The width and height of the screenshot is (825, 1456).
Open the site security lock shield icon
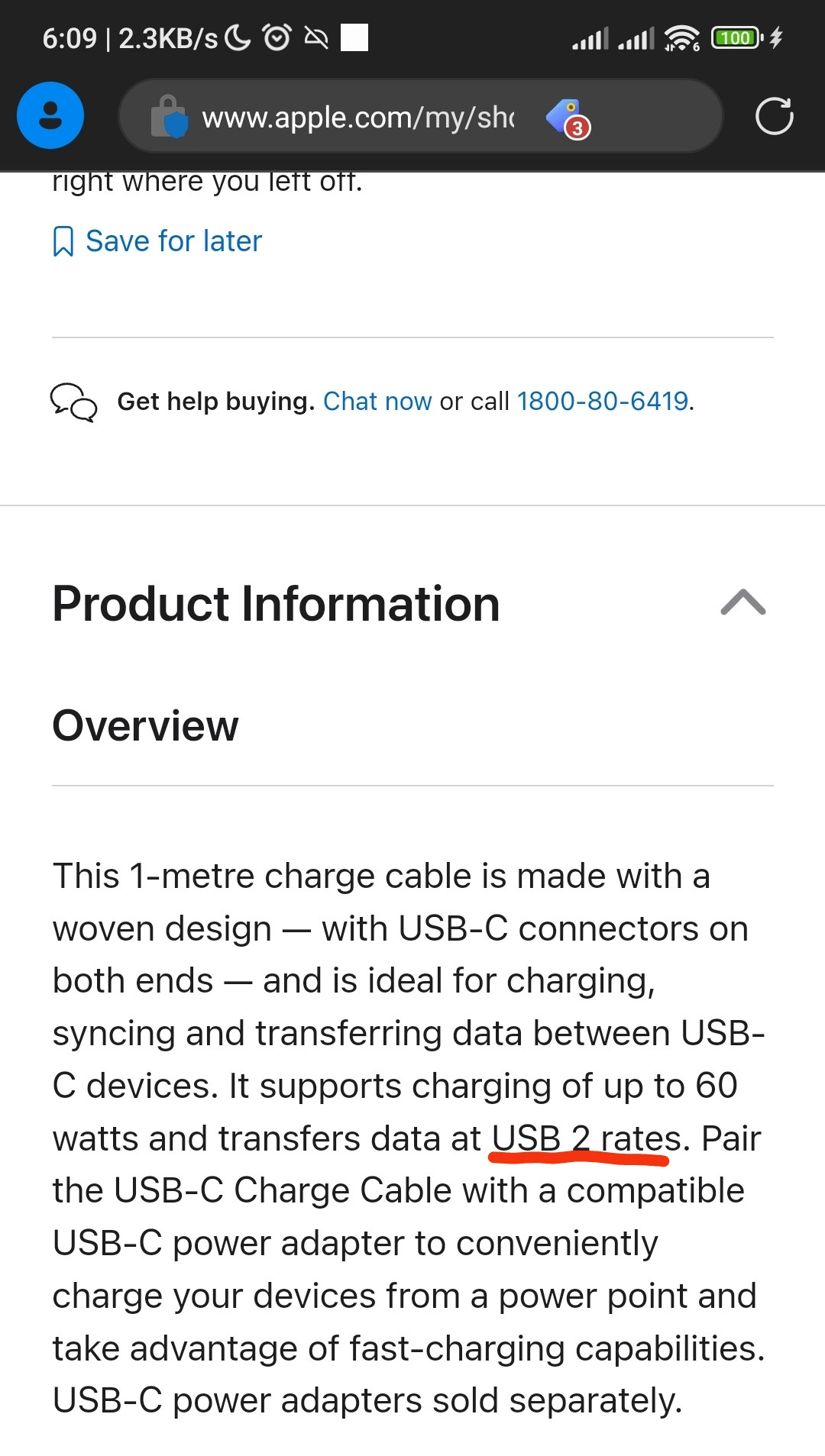coord(169,116)
